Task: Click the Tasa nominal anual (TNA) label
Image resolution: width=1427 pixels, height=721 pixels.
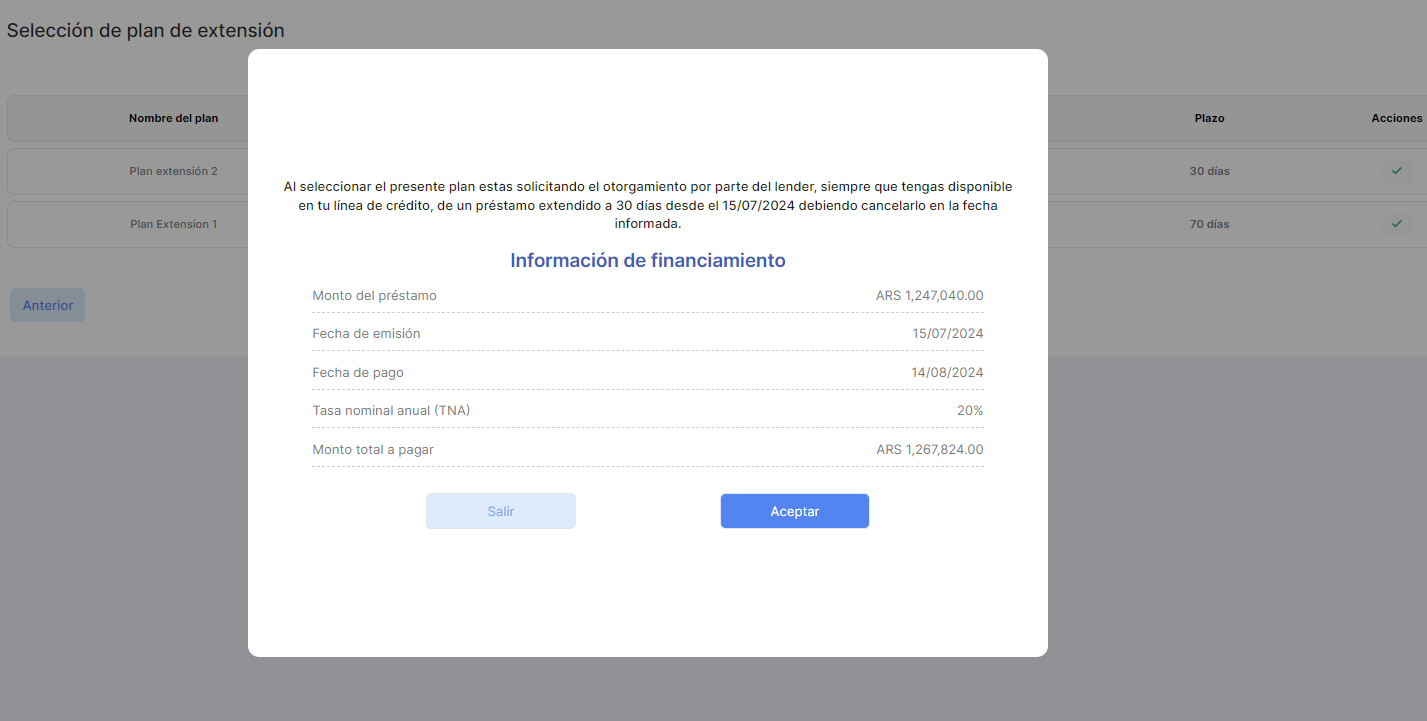Action: coord(391,410)
